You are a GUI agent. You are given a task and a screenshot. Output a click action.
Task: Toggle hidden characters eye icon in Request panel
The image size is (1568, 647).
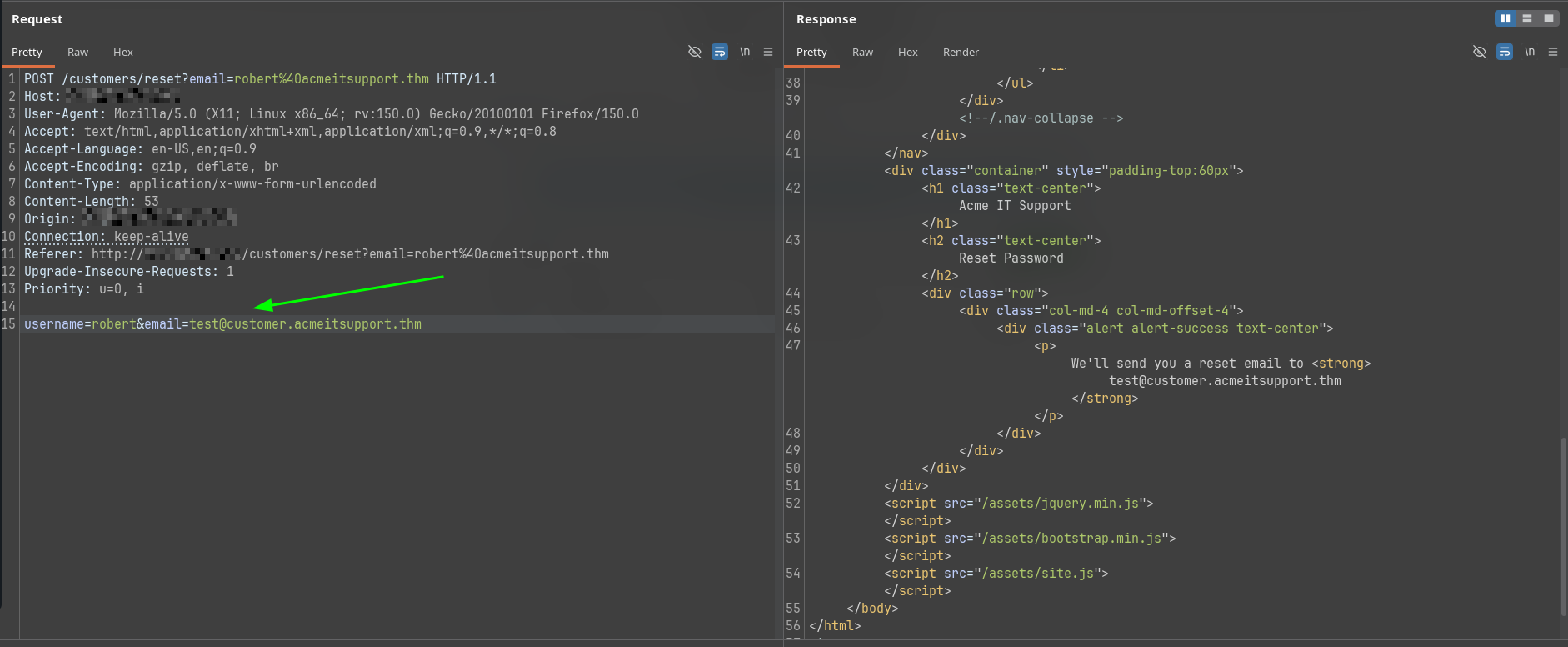click(x=695, y=52)
